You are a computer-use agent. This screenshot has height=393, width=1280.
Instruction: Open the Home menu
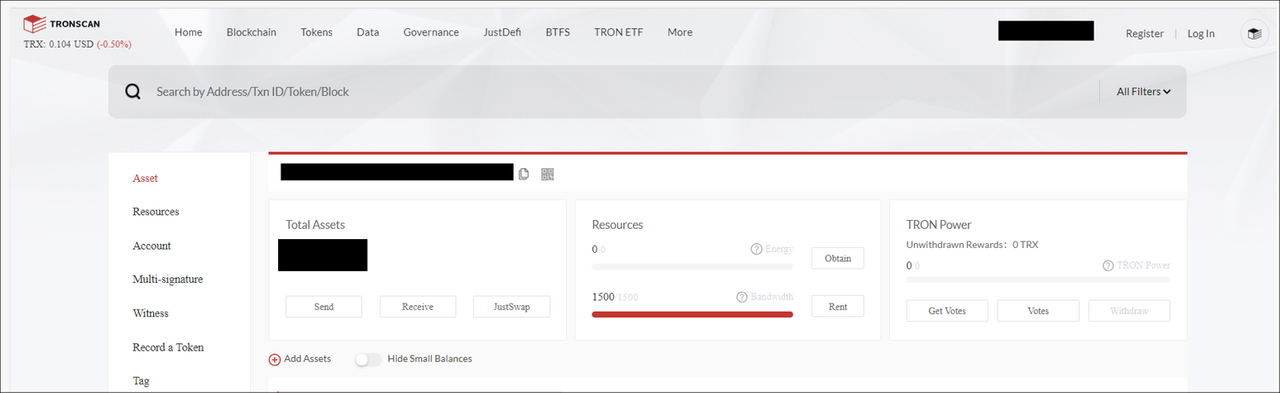[188, 32]
